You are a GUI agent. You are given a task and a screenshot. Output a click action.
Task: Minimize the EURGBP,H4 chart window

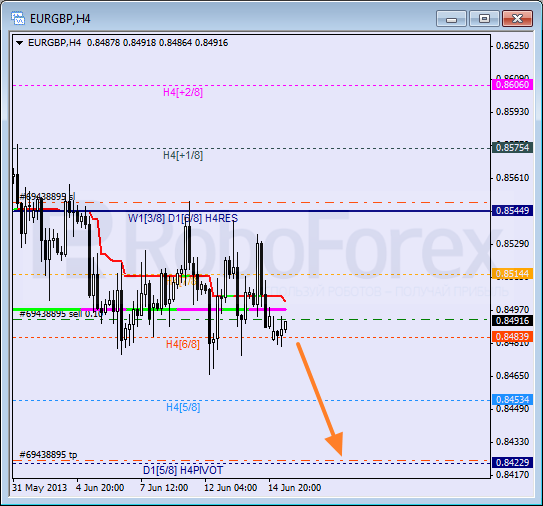(x=451, y=19)
